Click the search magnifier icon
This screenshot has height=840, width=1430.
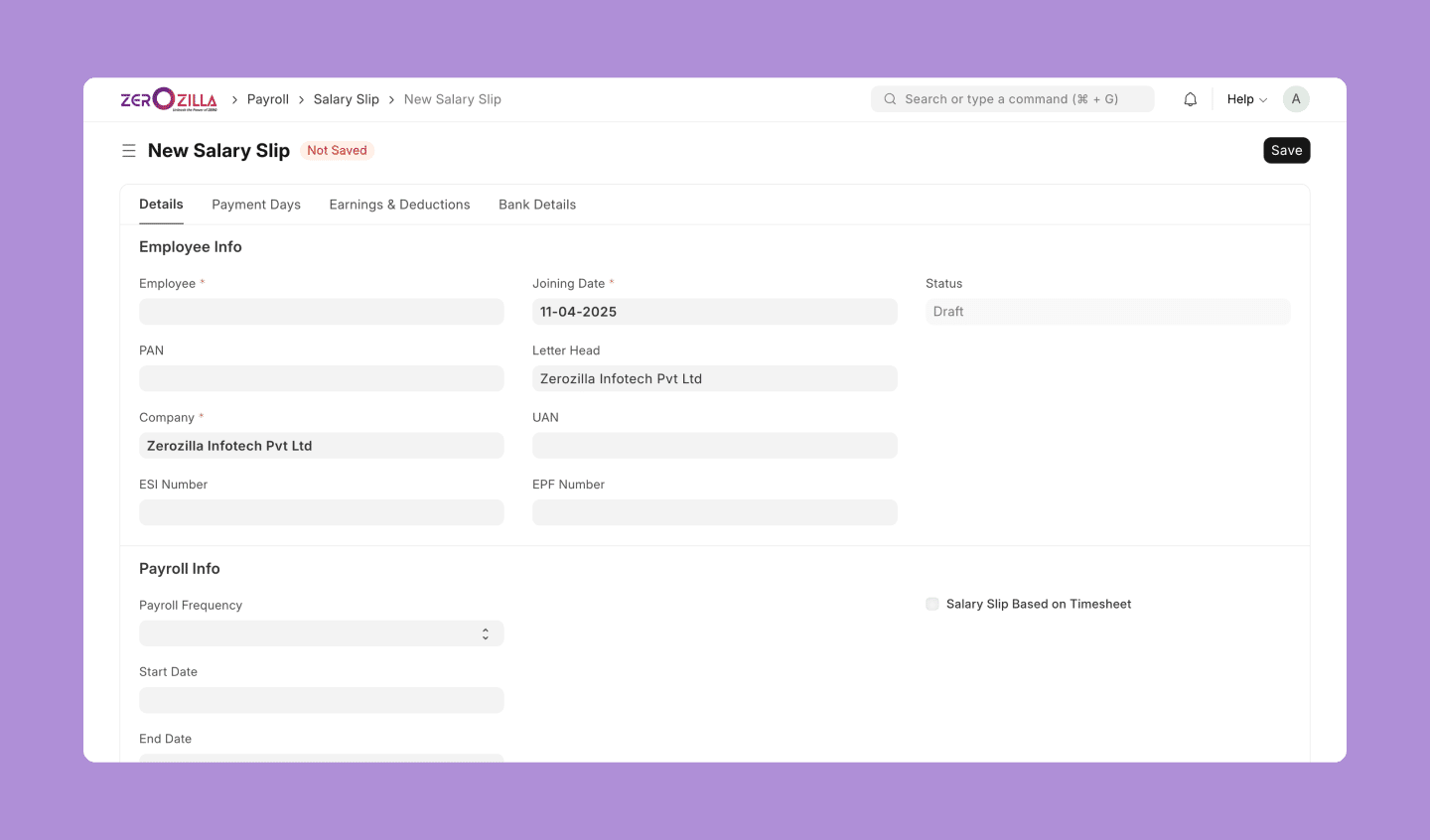tap(890, 99)
